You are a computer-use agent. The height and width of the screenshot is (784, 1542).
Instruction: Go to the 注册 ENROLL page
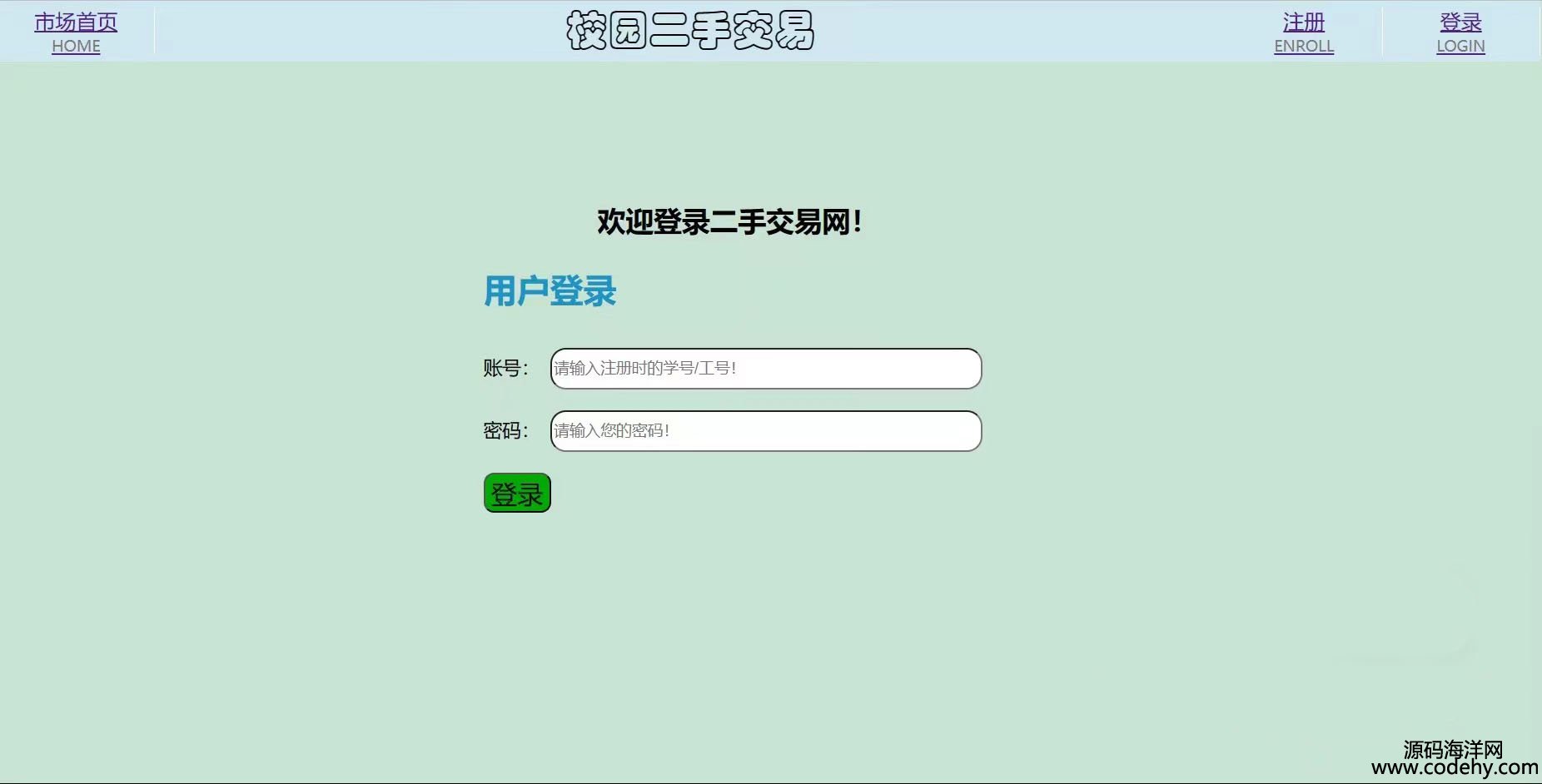click(1304, 33)
